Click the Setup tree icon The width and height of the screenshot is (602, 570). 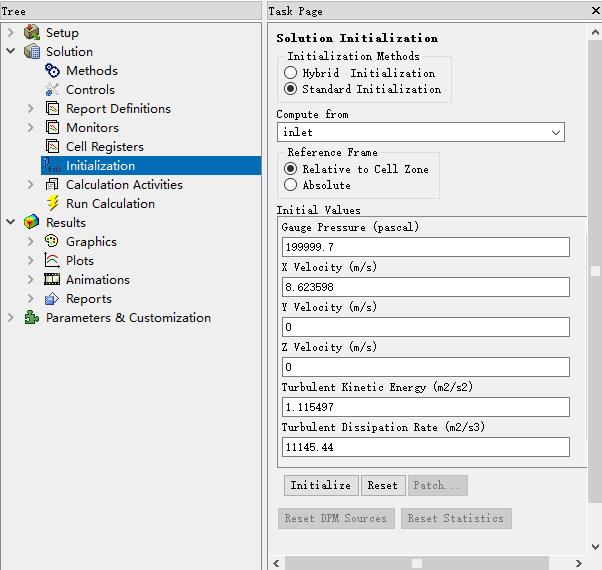click(x=32, y=32)
